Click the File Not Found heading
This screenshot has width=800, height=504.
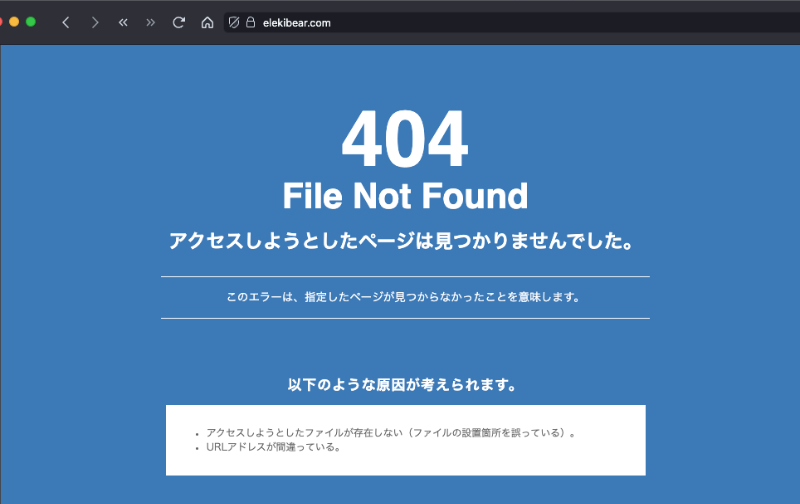[404, 196]
